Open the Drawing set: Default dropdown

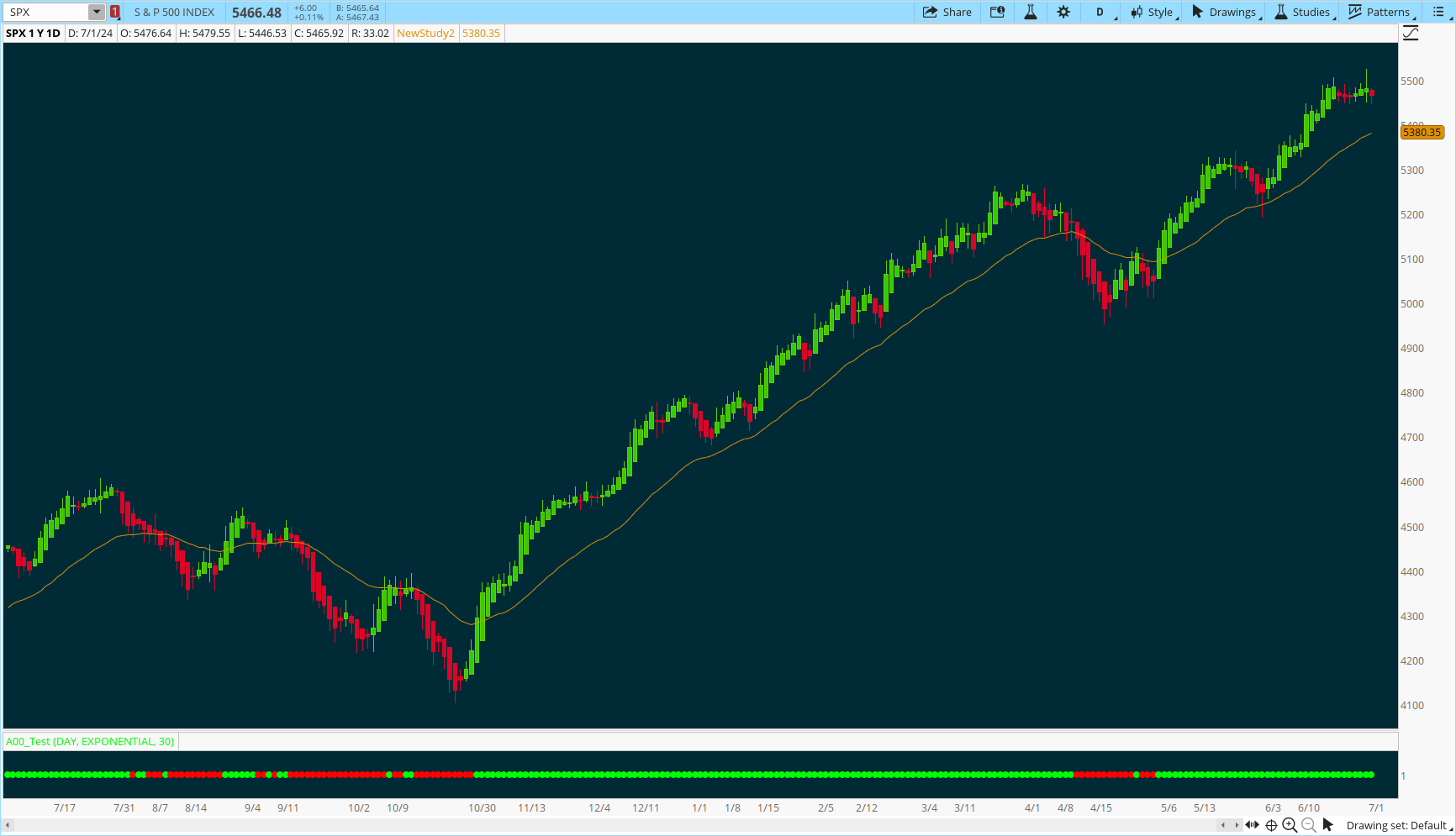(x=1398, y=825)
